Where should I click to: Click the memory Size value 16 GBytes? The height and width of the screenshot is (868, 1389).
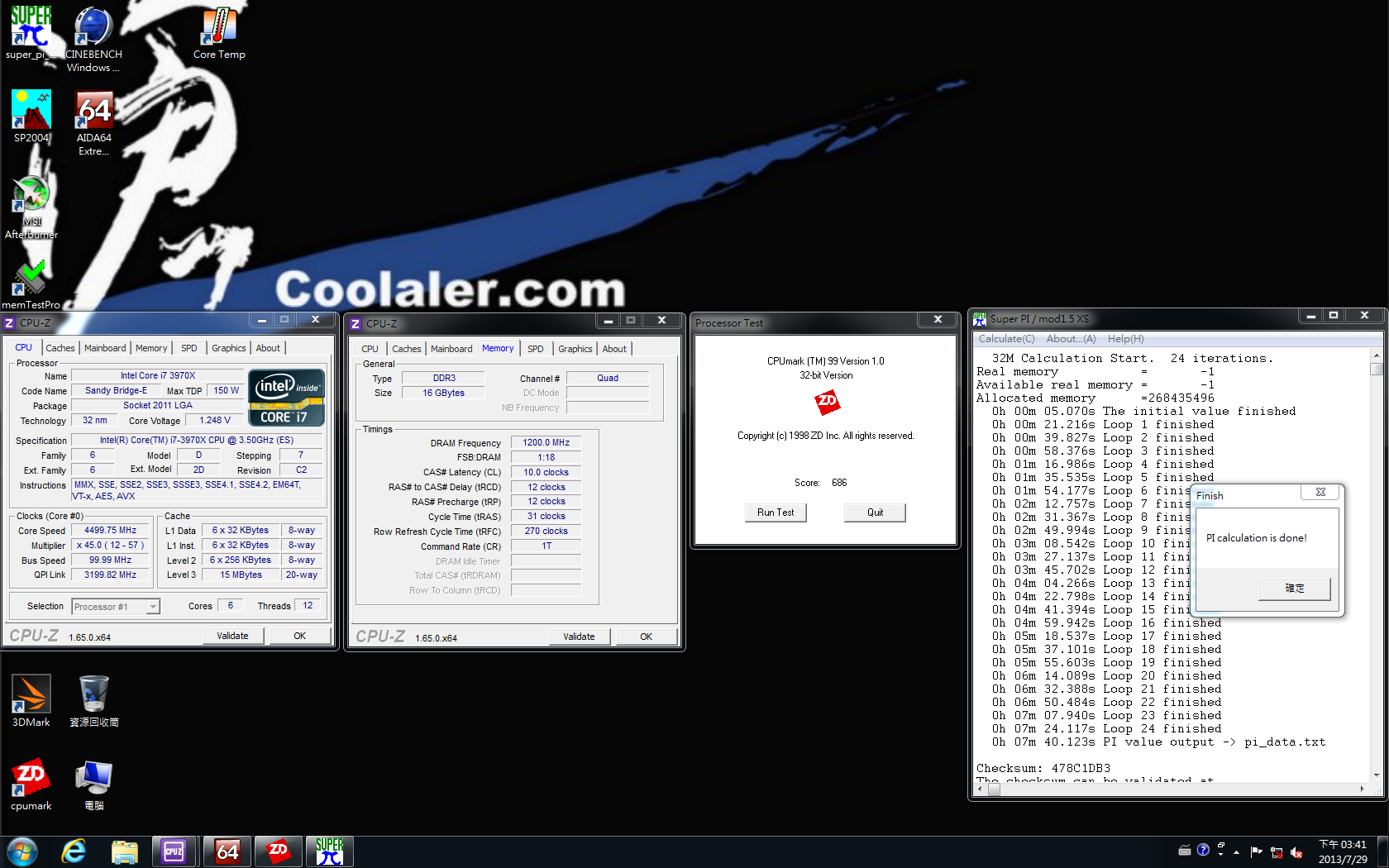pos(444,393)
